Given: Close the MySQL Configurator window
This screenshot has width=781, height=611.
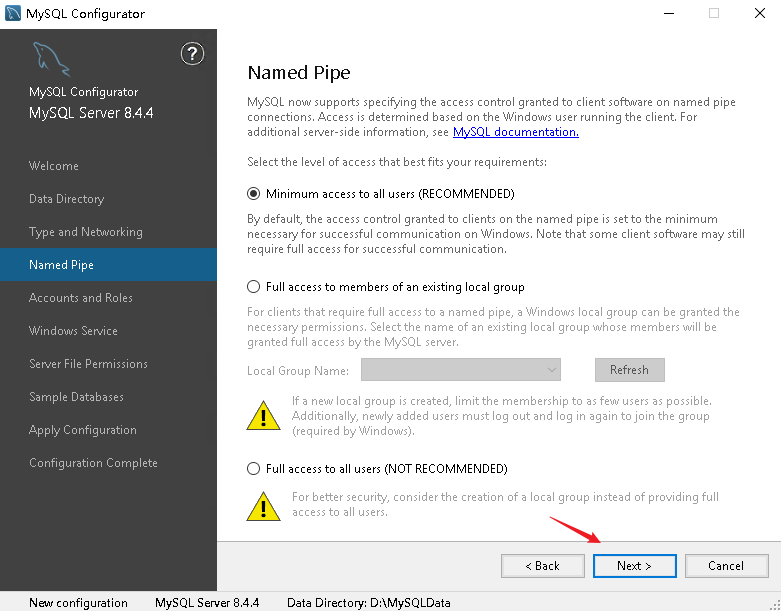Looking at the screenshot, I should 760,13.
